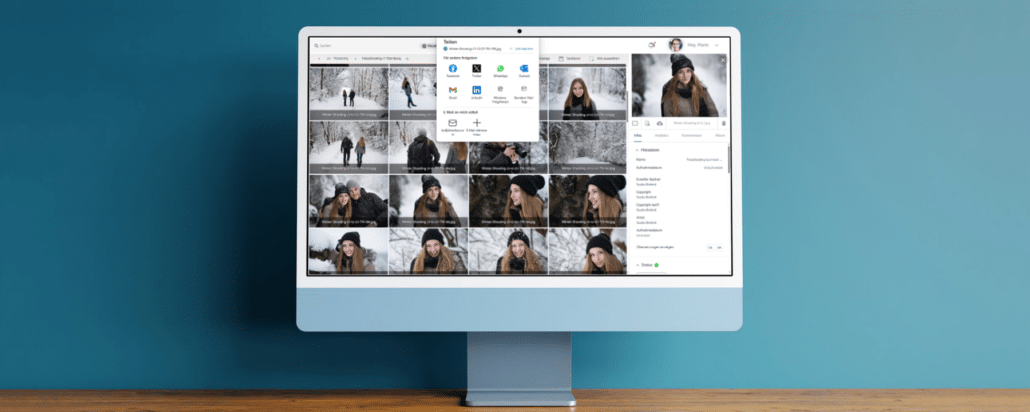Screen dimensions: 1030x412
Task: Select EN translation toggle button
Action: (x=719, y=248)
